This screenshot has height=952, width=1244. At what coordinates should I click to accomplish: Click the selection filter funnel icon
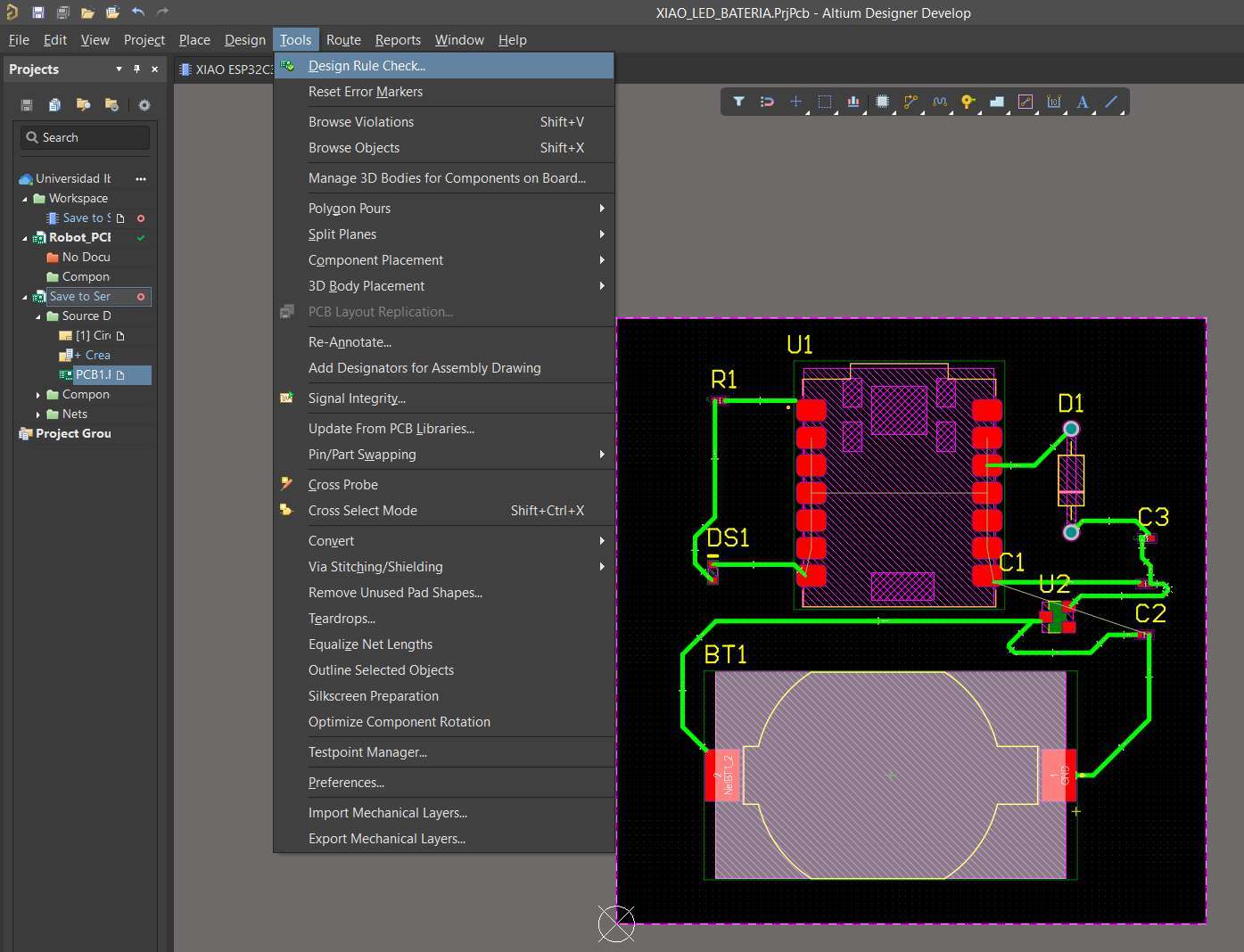(738, 102)
